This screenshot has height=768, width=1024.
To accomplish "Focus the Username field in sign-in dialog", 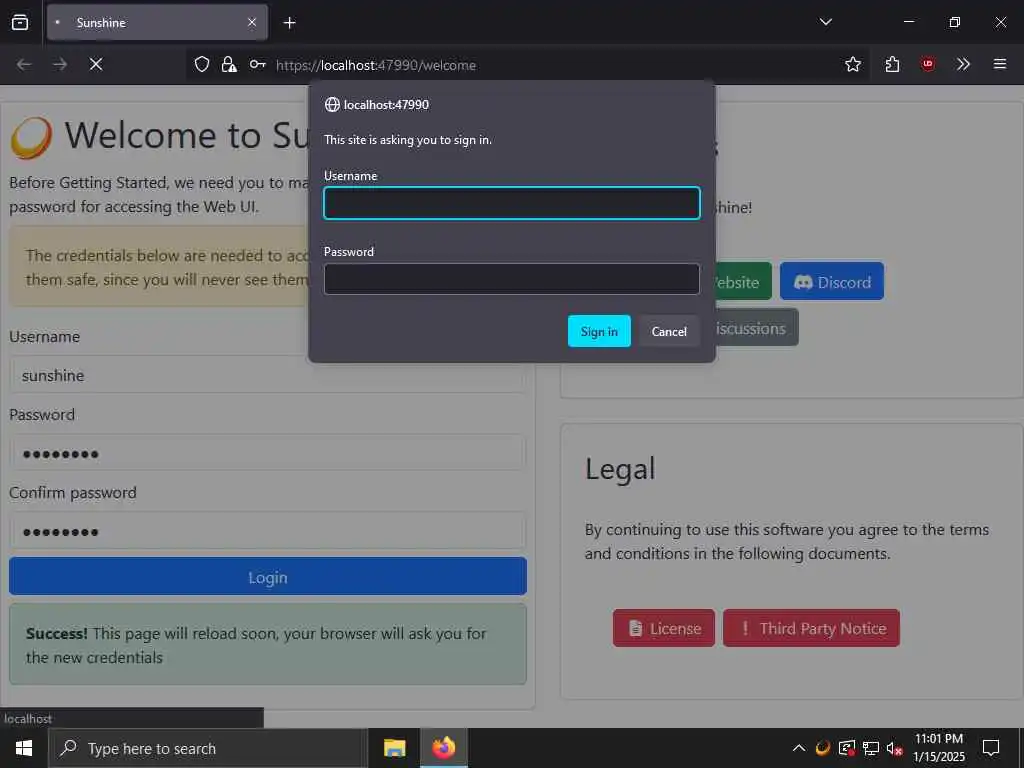I will pyautogui.click(x=512, y=203).
